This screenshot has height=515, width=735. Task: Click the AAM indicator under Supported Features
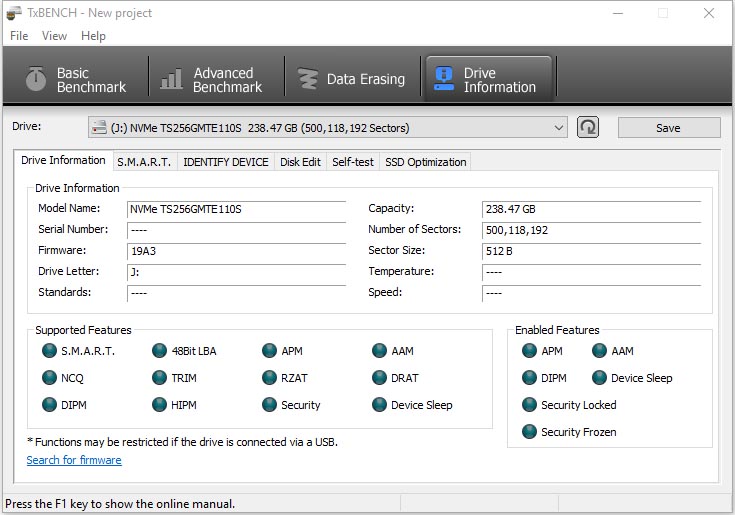[379, 351]
